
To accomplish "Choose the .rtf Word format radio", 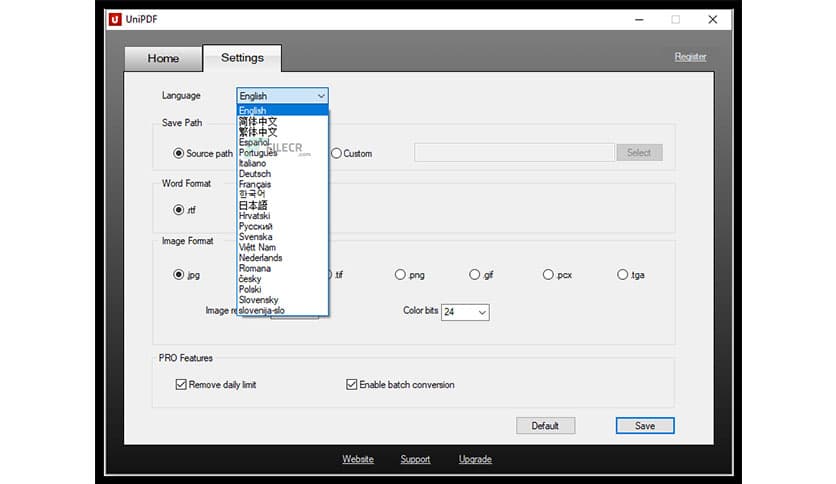I will (x=179, y=210).
